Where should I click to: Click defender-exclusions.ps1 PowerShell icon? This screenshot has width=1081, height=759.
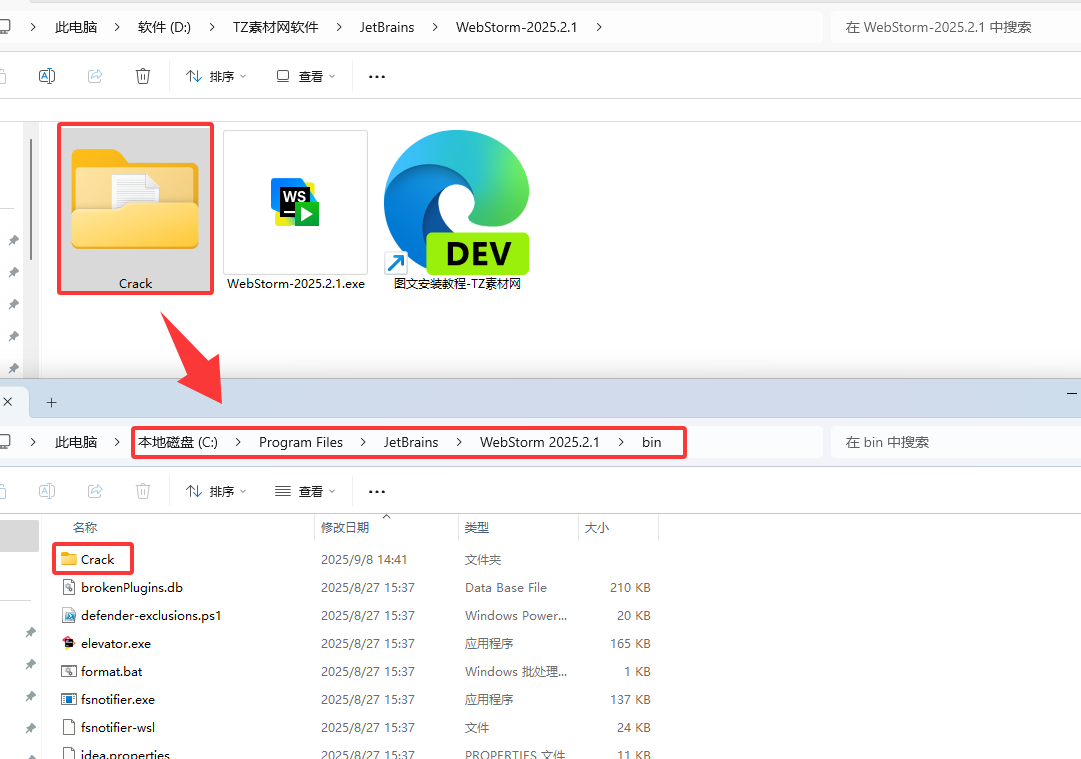[x=68, y=615]
